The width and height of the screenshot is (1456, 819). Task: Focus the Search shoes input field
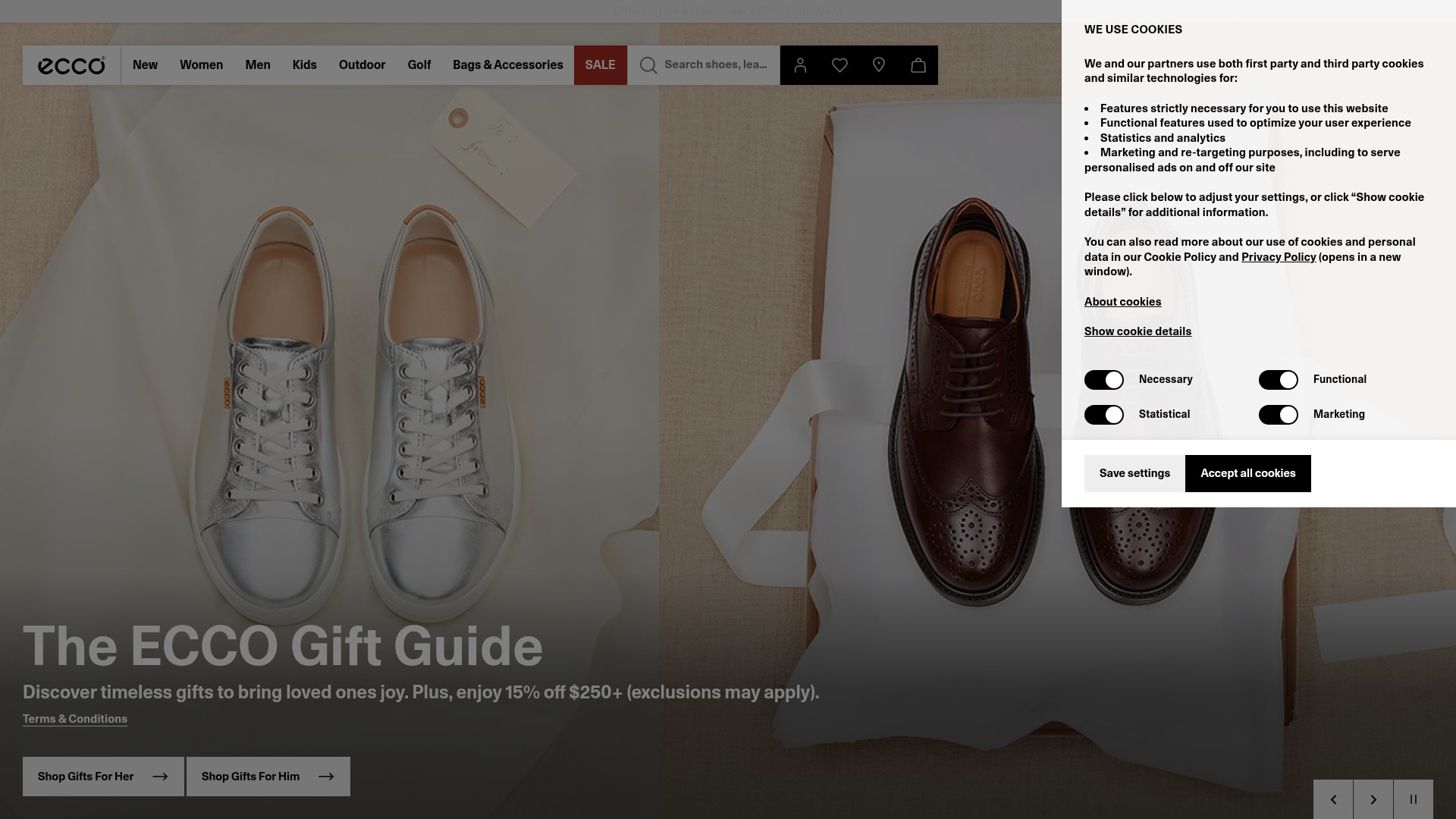(x=716, y=65)
